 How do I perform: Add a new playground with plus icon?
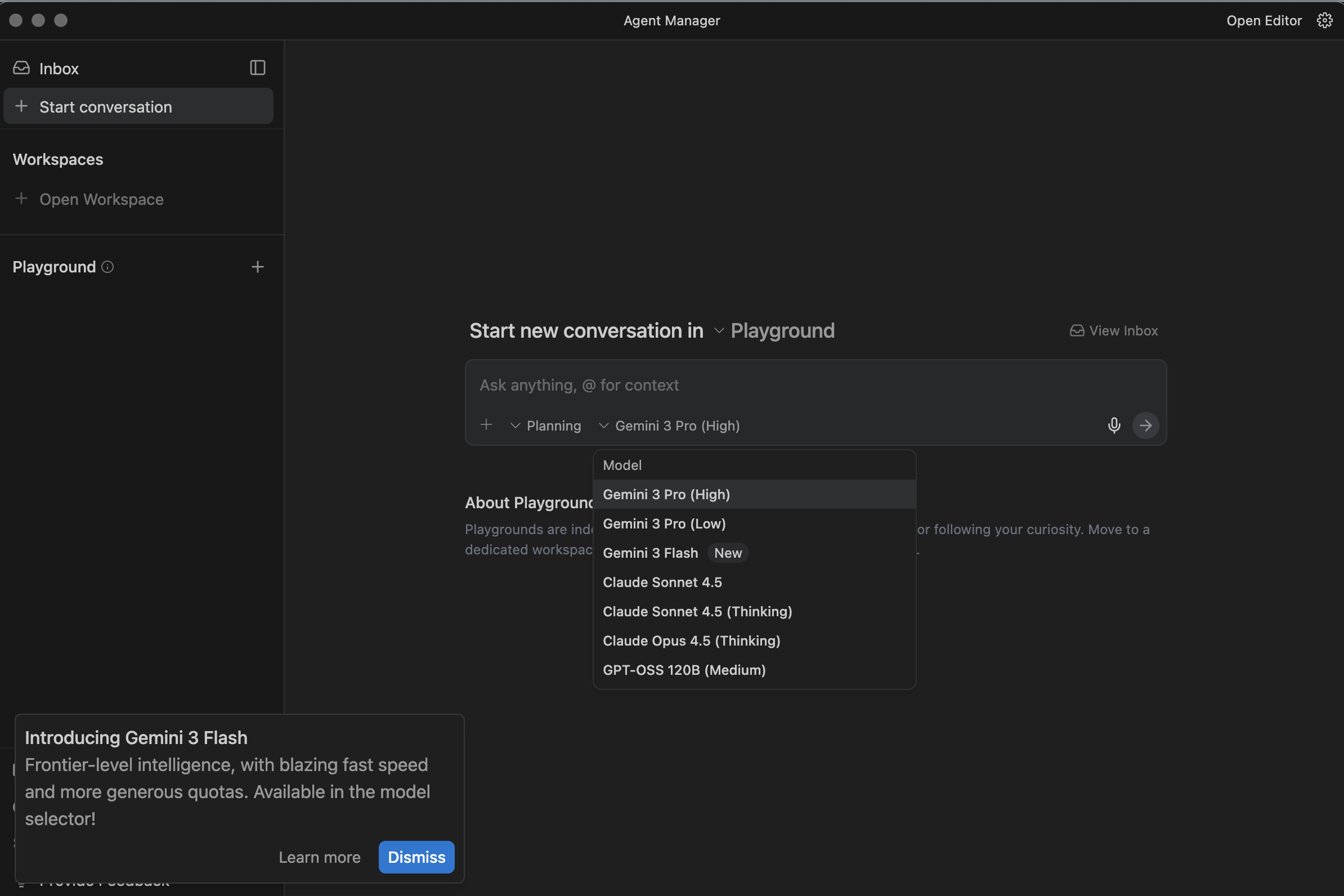coord(258,267)
